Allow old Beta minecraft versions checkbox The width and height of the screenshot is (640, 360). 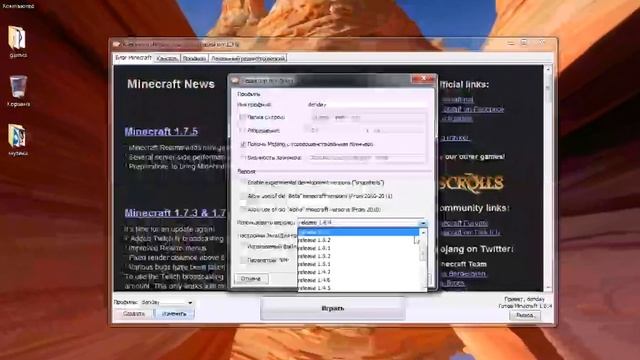click(x=242, y=196)
